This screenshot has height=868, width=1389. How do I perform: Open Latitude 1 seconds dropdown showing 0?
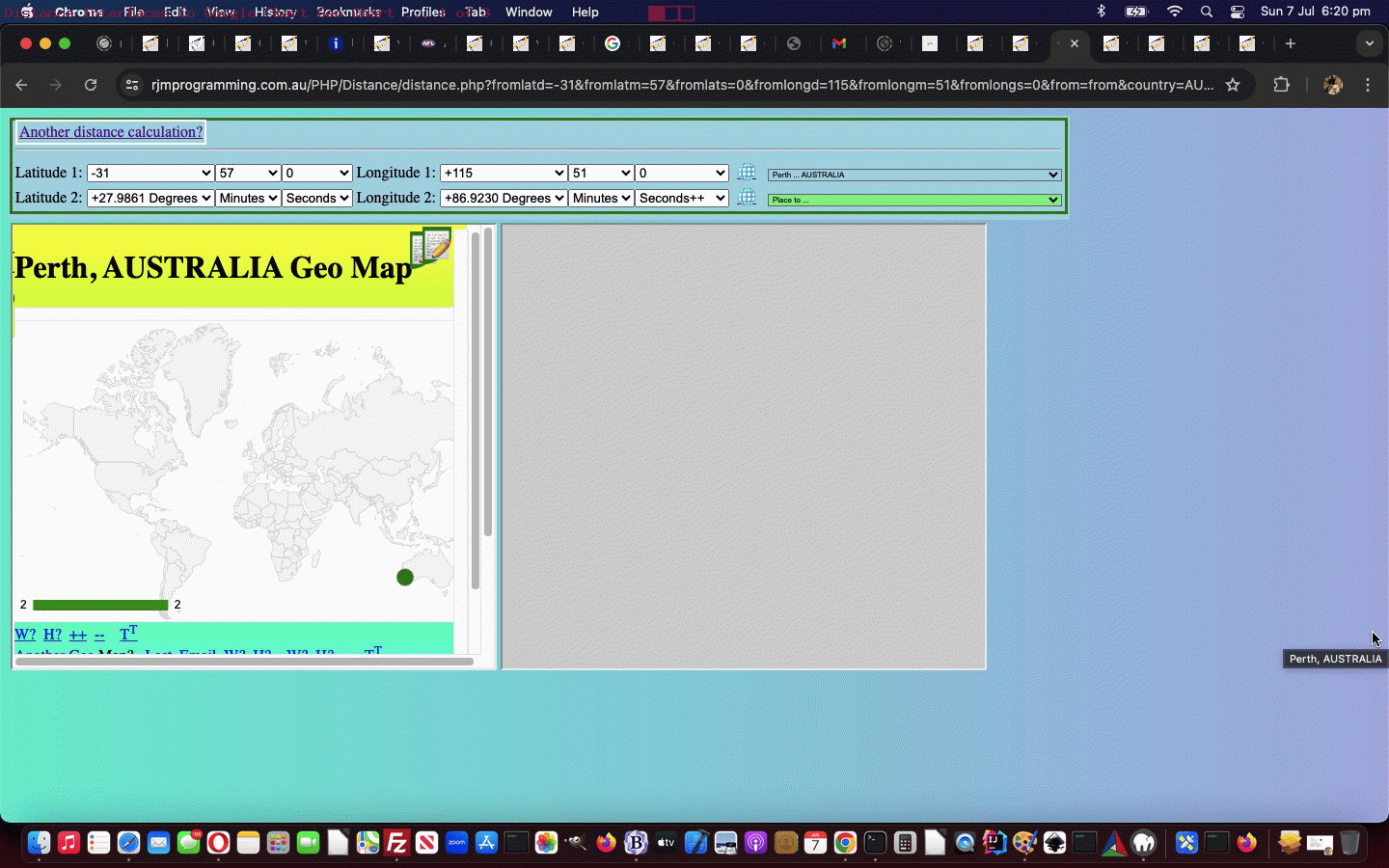[317, 173]
